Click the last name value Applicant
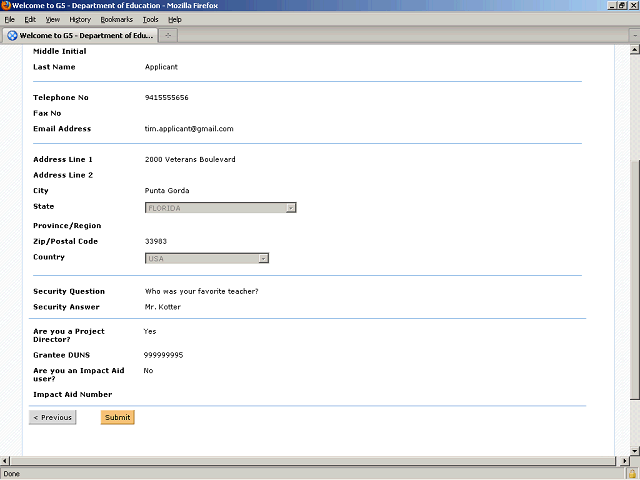640x480 pixels. click(161, 67)
